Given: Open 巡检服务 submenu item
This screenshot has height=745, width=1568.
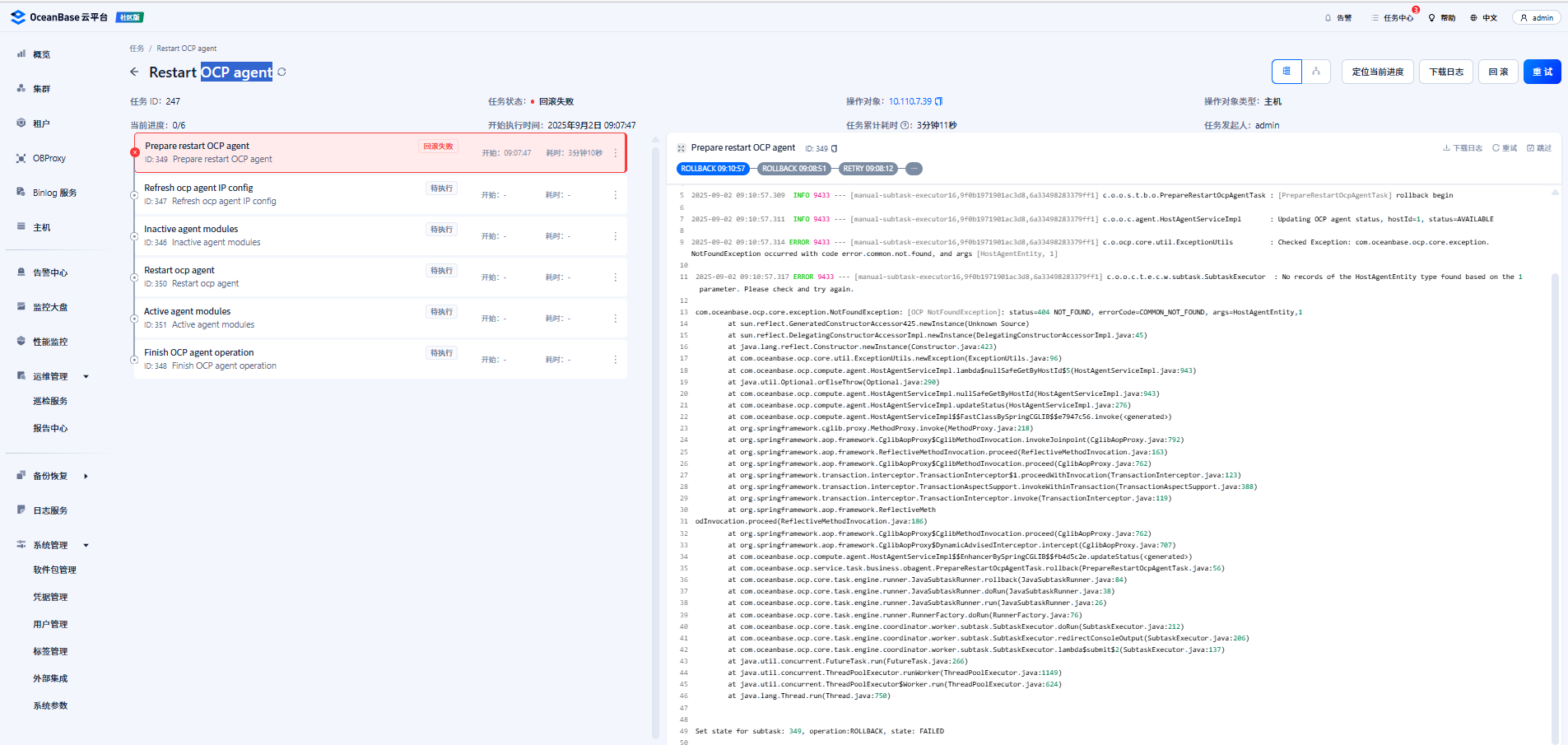Looking at the screenshot, I should 50,401.
